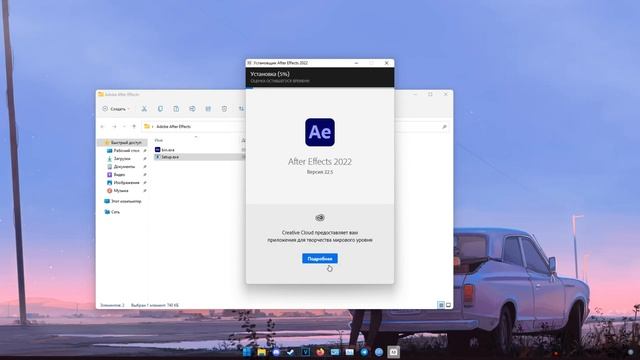Maximize the Explorer window
The width and height of the screenshot is (640, 360).
pos(430,94)
